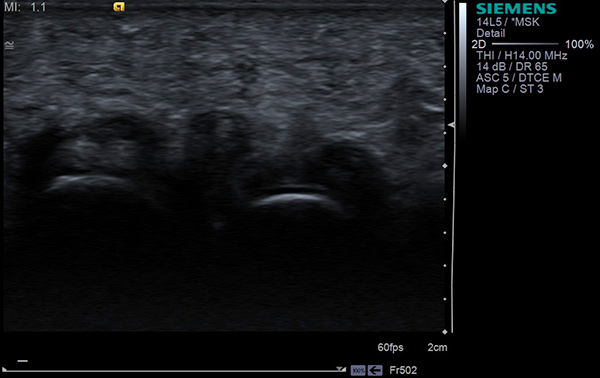This screenshot has height=378, width=600.
Task: Click the THI / H14.00 MHz frequency setting
Action: pos(522,56)
